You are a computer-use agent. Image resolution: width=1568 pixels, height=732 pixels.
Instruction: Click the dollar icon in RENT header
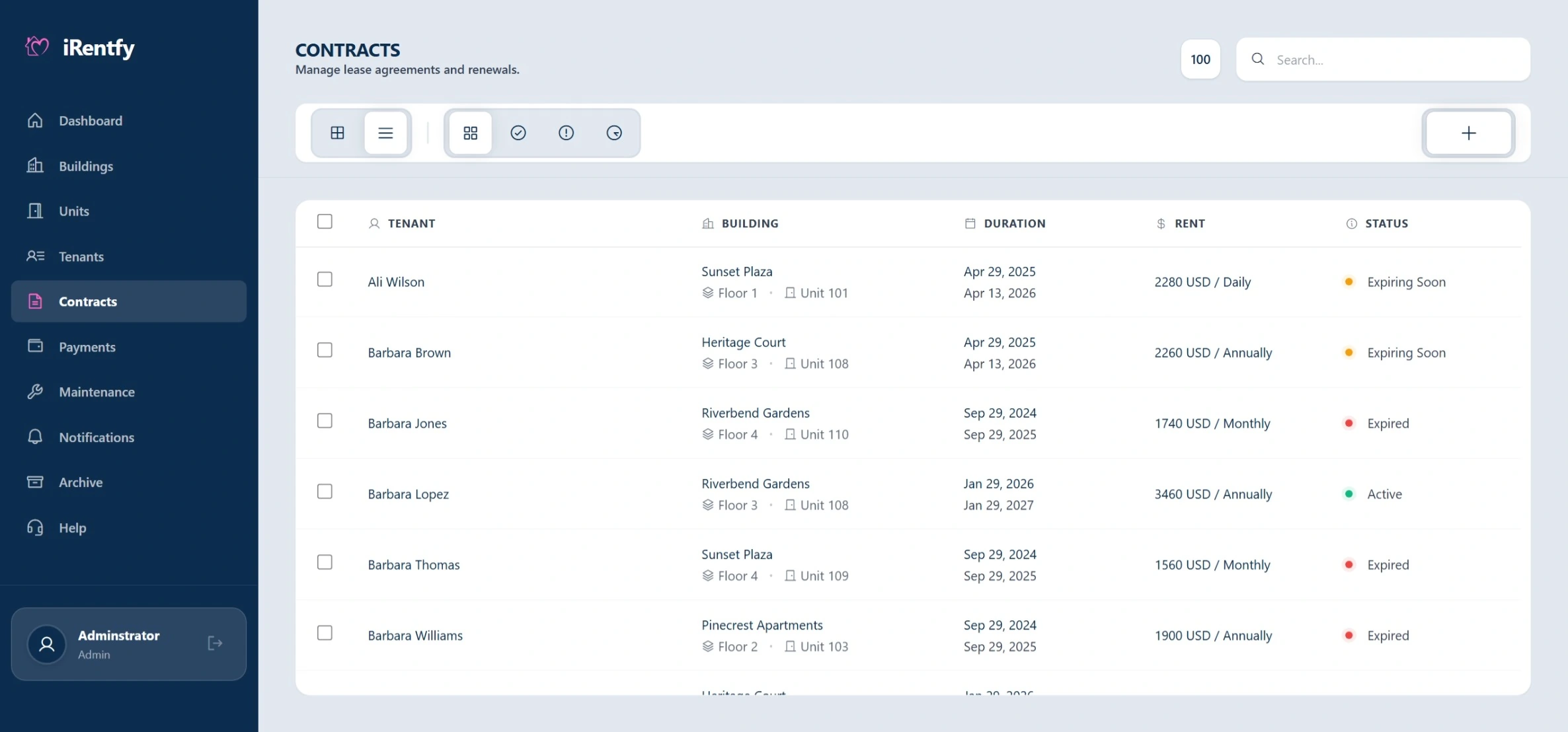1161,223
